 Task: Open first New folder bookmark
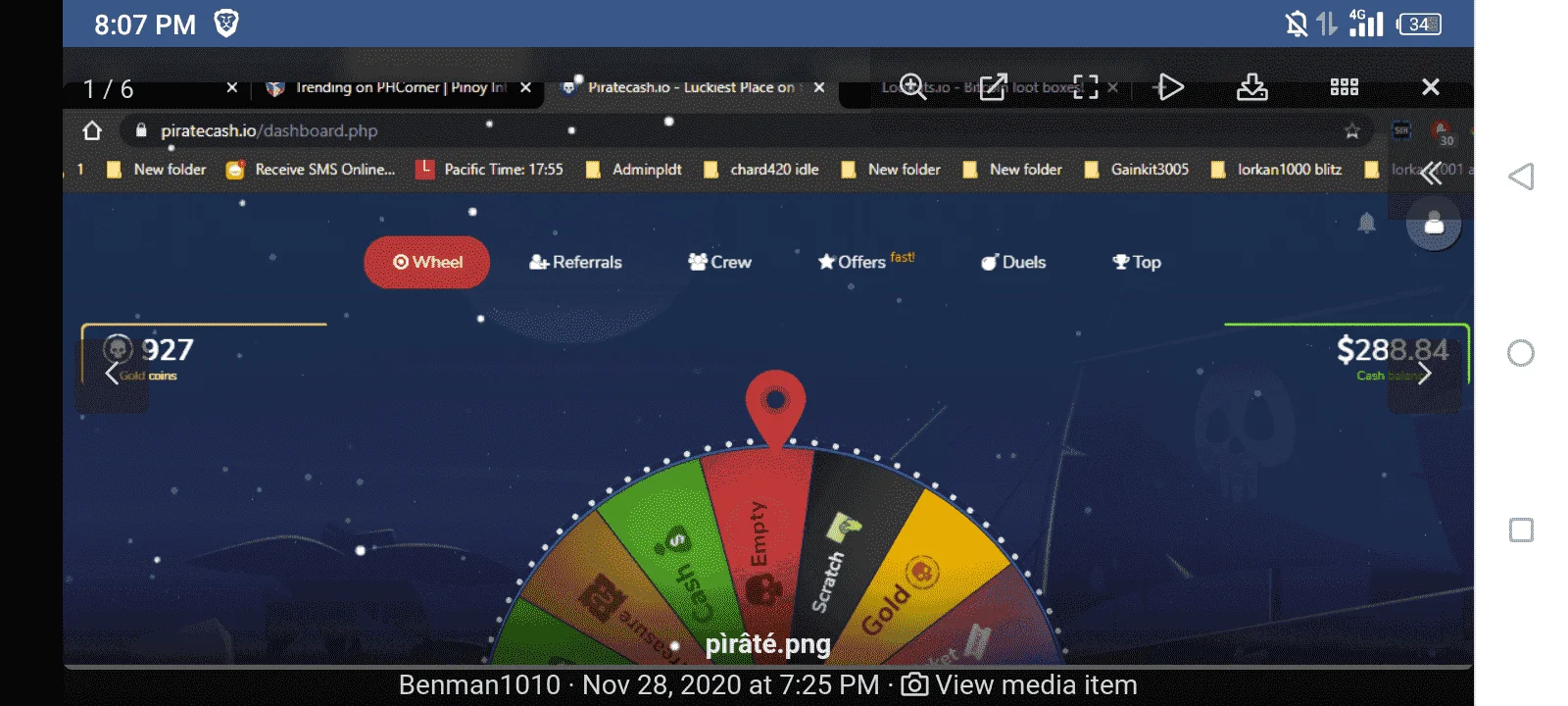(x=157, y=170)
